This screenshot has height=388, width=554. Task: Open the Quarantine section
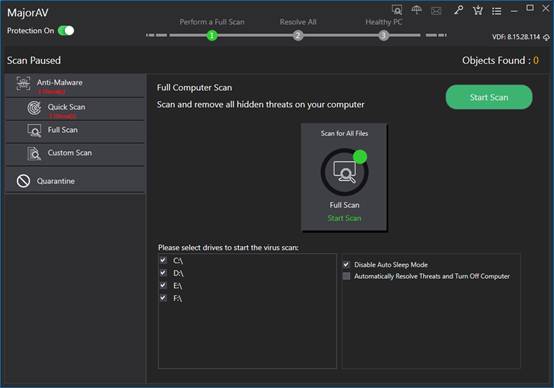[75, 181]
